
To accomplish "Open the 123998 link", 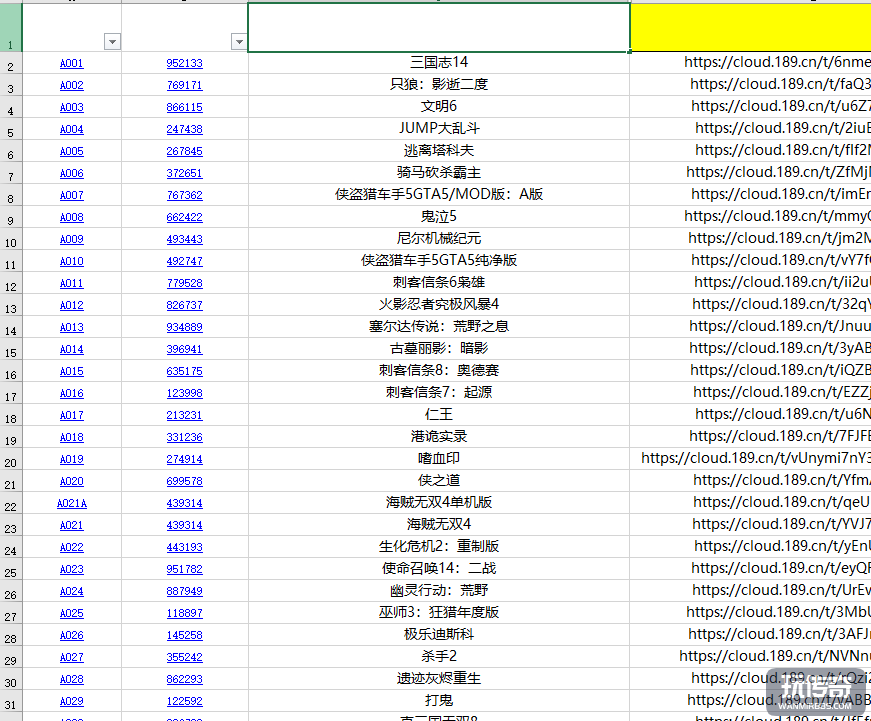I will pos(184,393).
